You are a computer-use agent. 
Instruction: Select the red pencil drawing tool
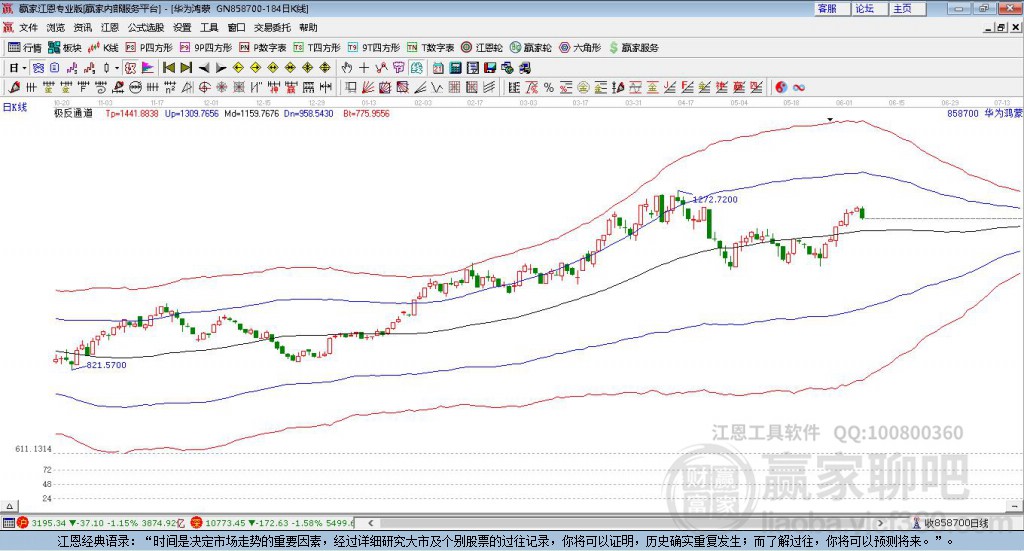click(14, 87)
